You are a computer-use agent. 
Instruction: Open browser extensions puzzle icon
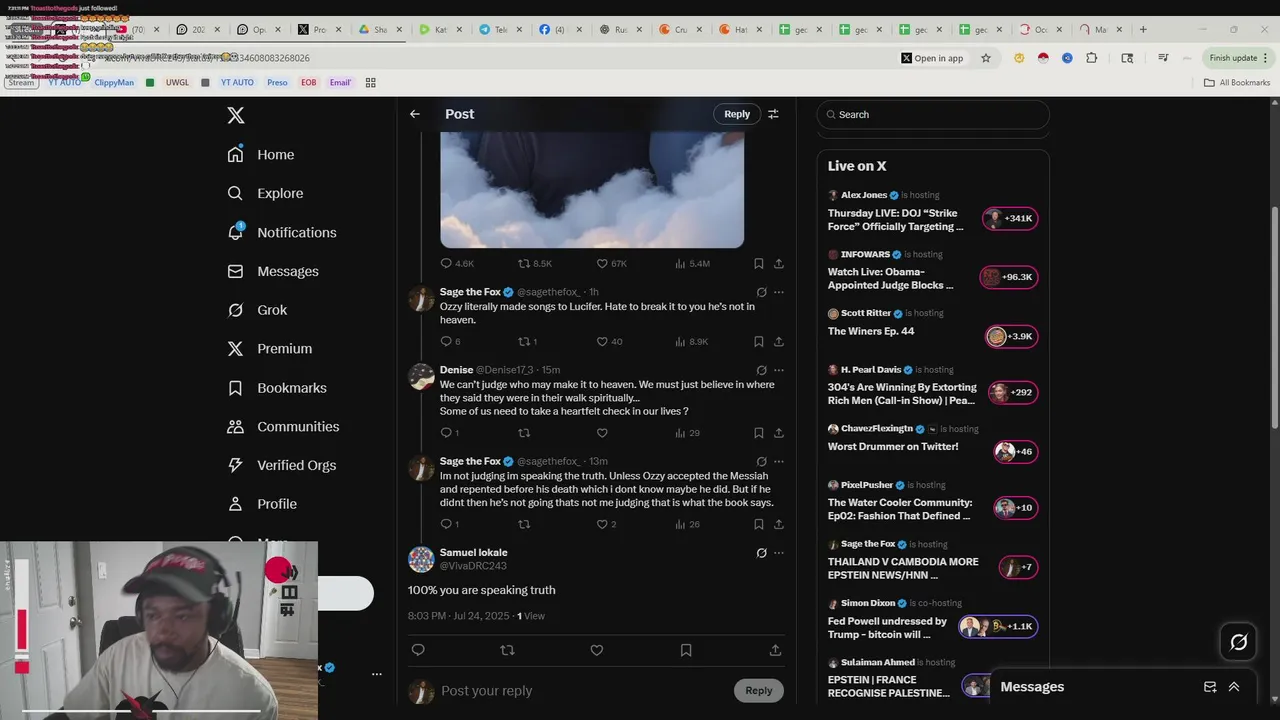click(1092, 58)
